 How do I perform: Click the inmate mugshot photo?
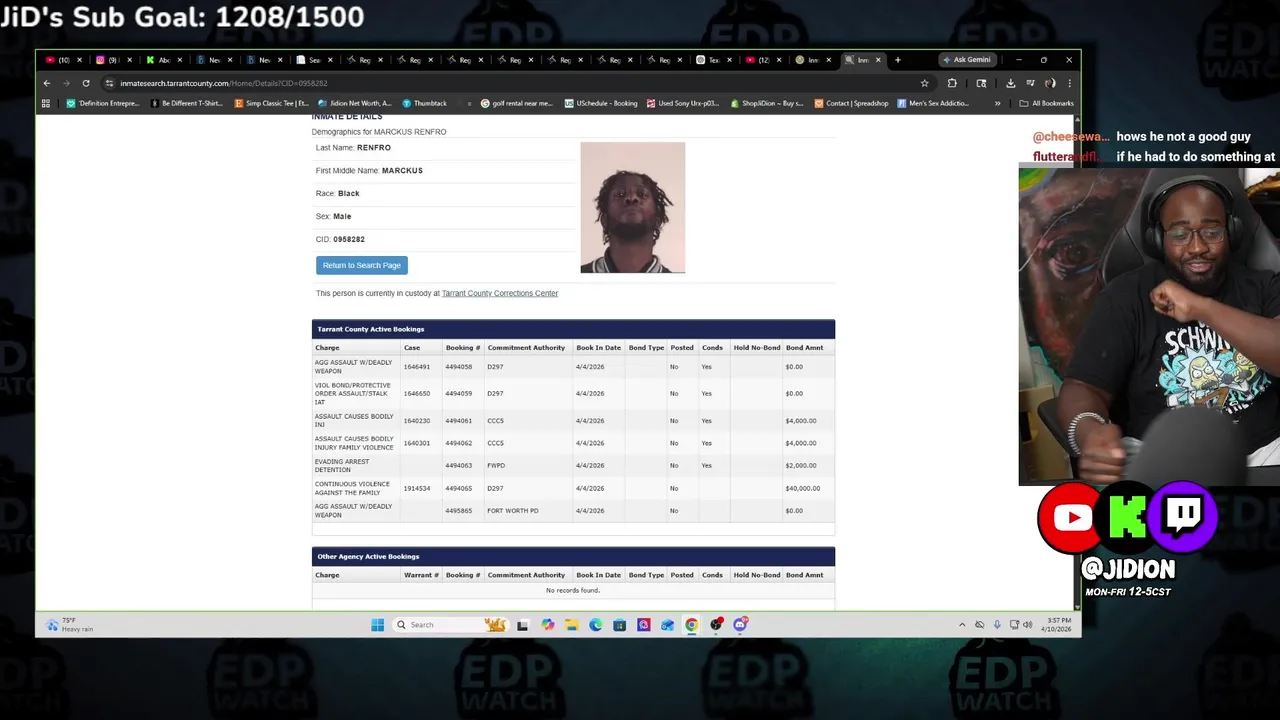[x=632, y=207]
